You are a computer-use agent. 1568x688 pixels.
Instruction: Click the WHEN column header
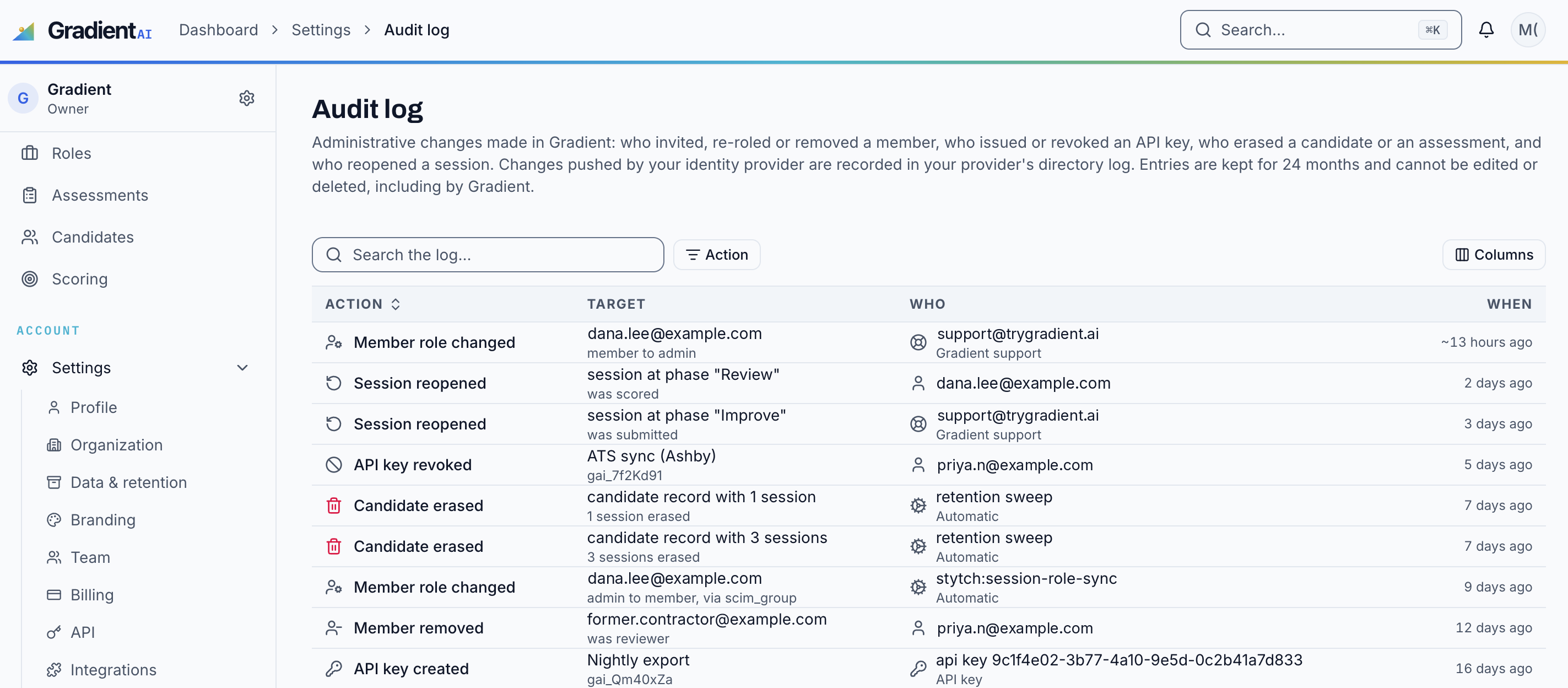[1509, 304]
